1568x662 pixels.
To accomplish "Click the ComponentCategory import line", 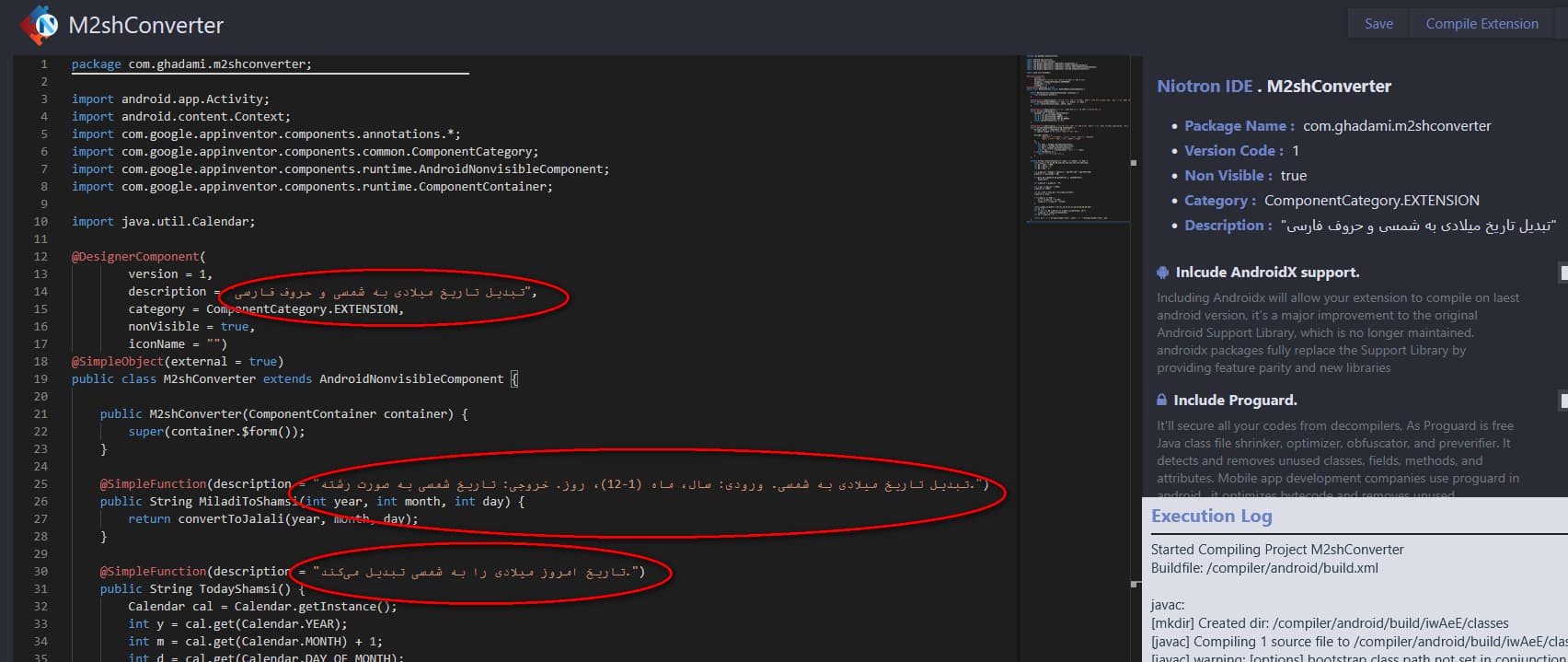I will (x=306, y=151).
